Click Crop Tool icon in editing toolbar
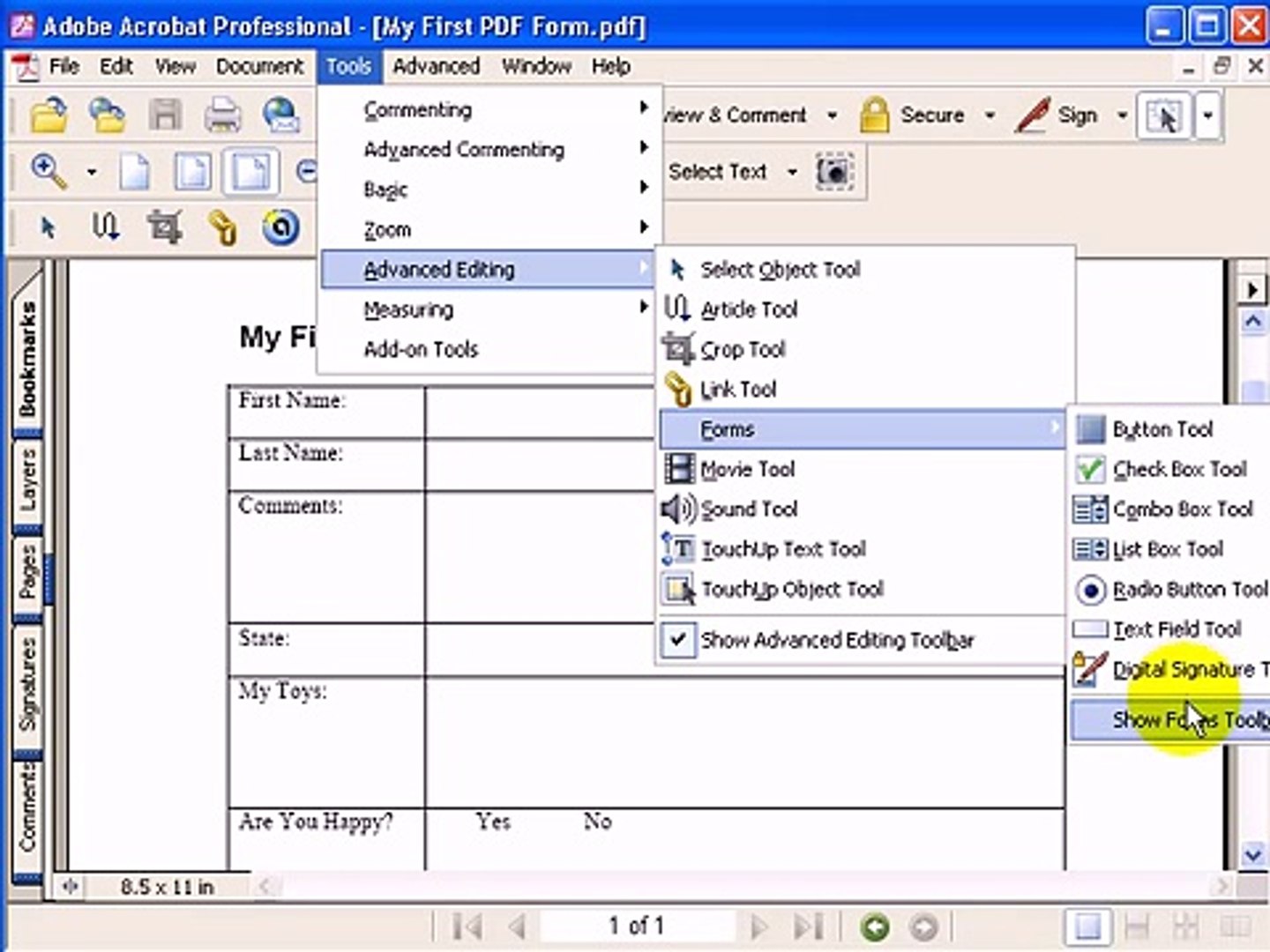Screen dimensions: 1270x952 (x=164, y=227)
